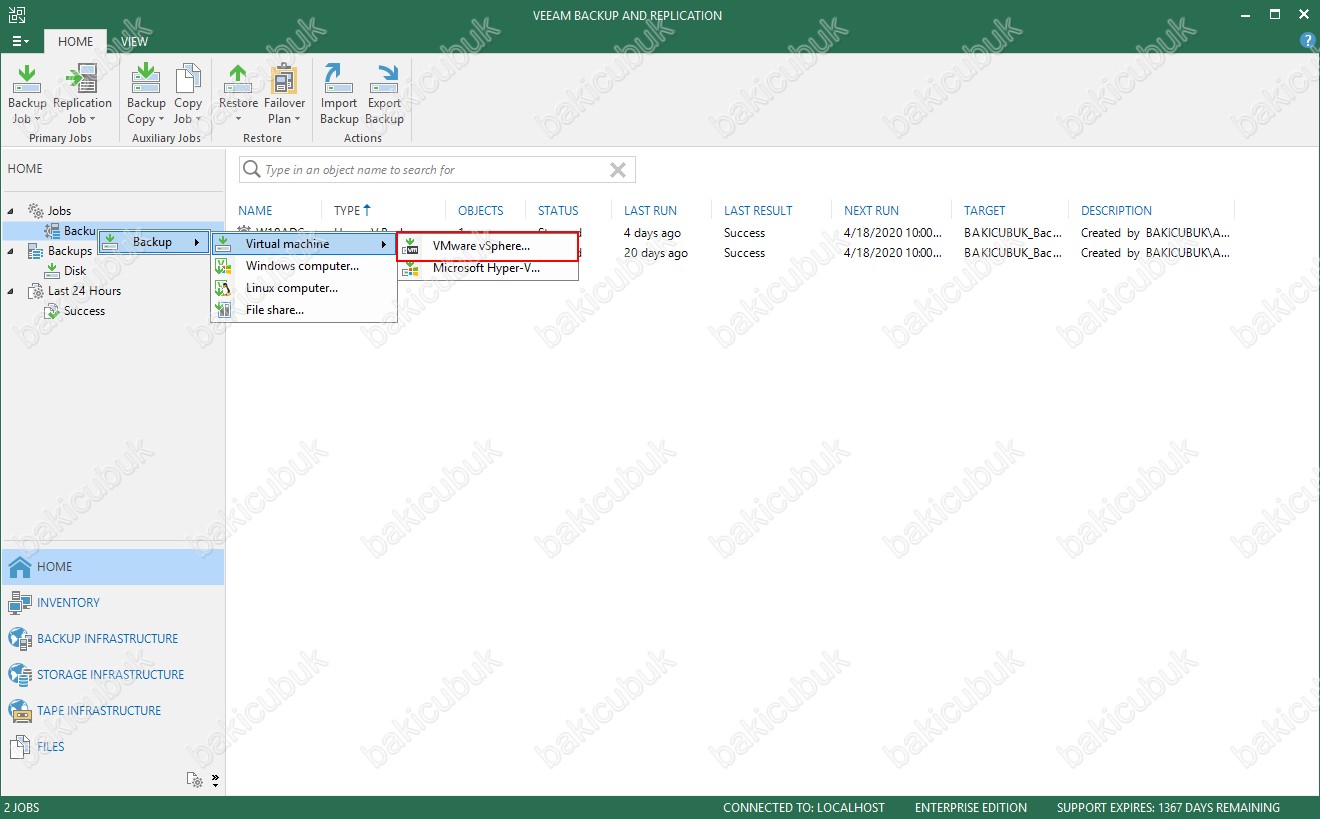
Task: Open the HOME navigation pane
Action: click(112, 567)
